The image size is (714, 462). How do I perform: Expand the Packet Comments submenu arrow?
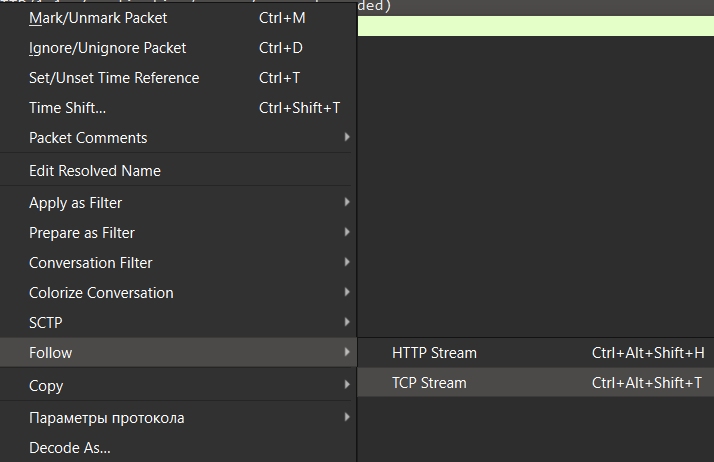(x=347, y=137)
